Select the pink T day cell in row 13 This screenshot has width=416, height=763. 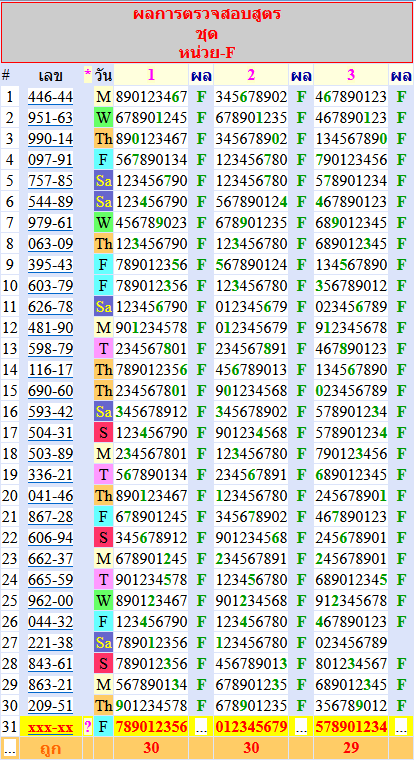103,349
